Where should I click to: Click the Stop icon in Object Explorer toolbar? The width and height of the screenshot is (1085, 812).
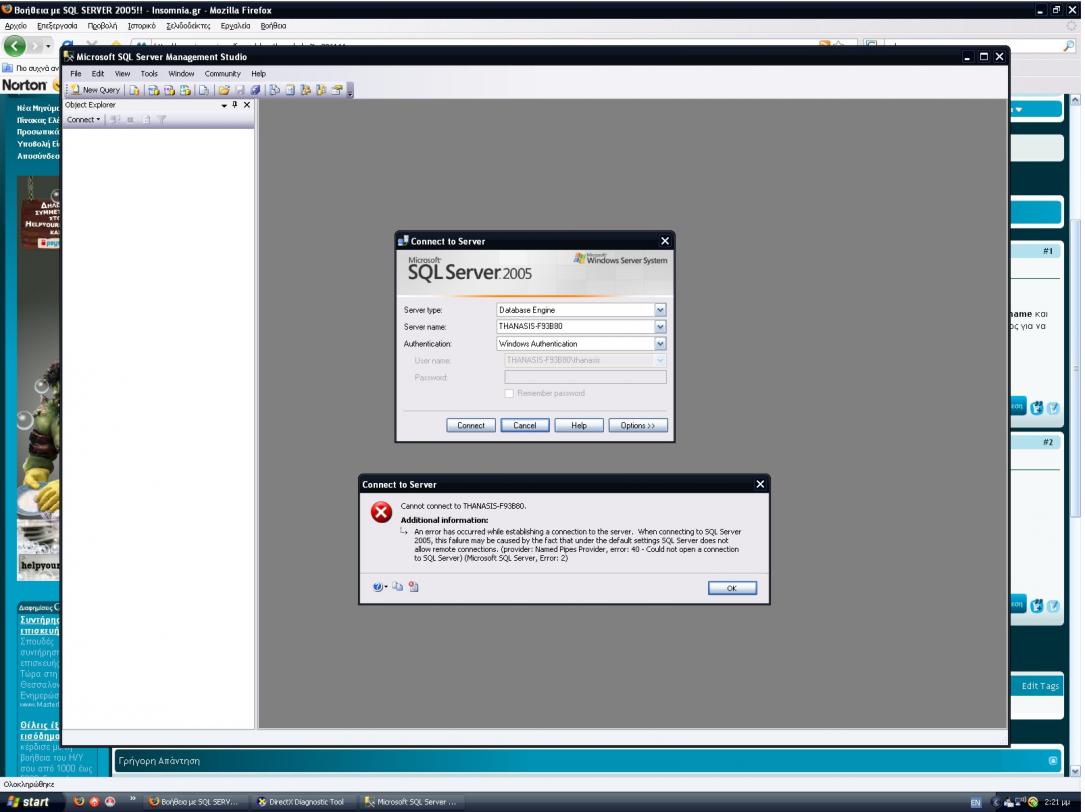click(130, 120)
